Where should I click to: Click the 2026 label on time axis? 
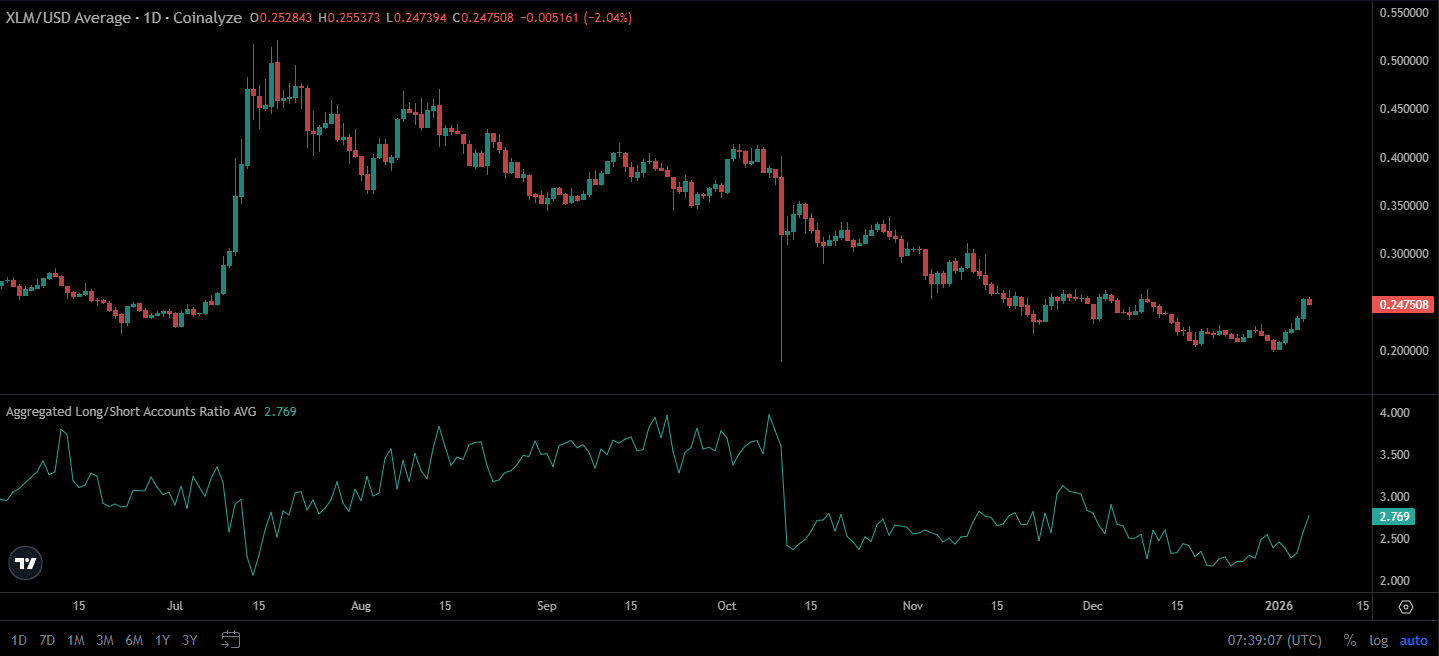click(x=1280, y=607)
